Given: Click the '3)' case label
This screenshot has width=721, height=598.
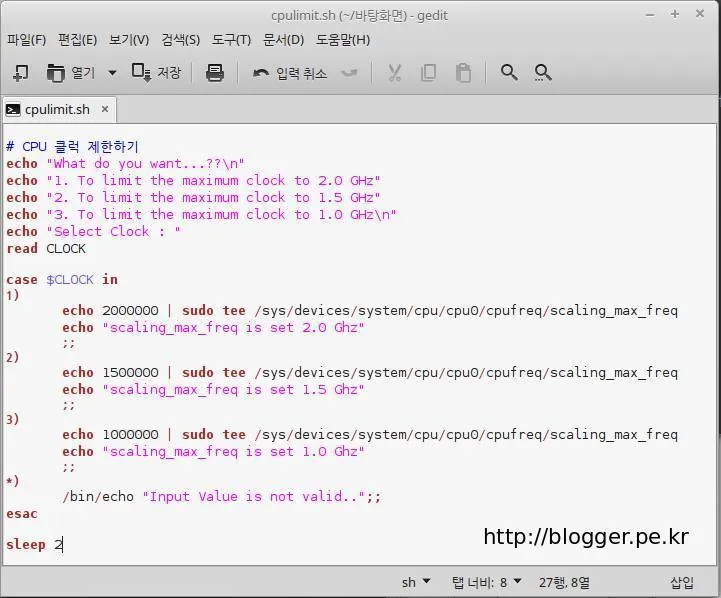Looking at the screenshot, I should (x=12, y=419).
